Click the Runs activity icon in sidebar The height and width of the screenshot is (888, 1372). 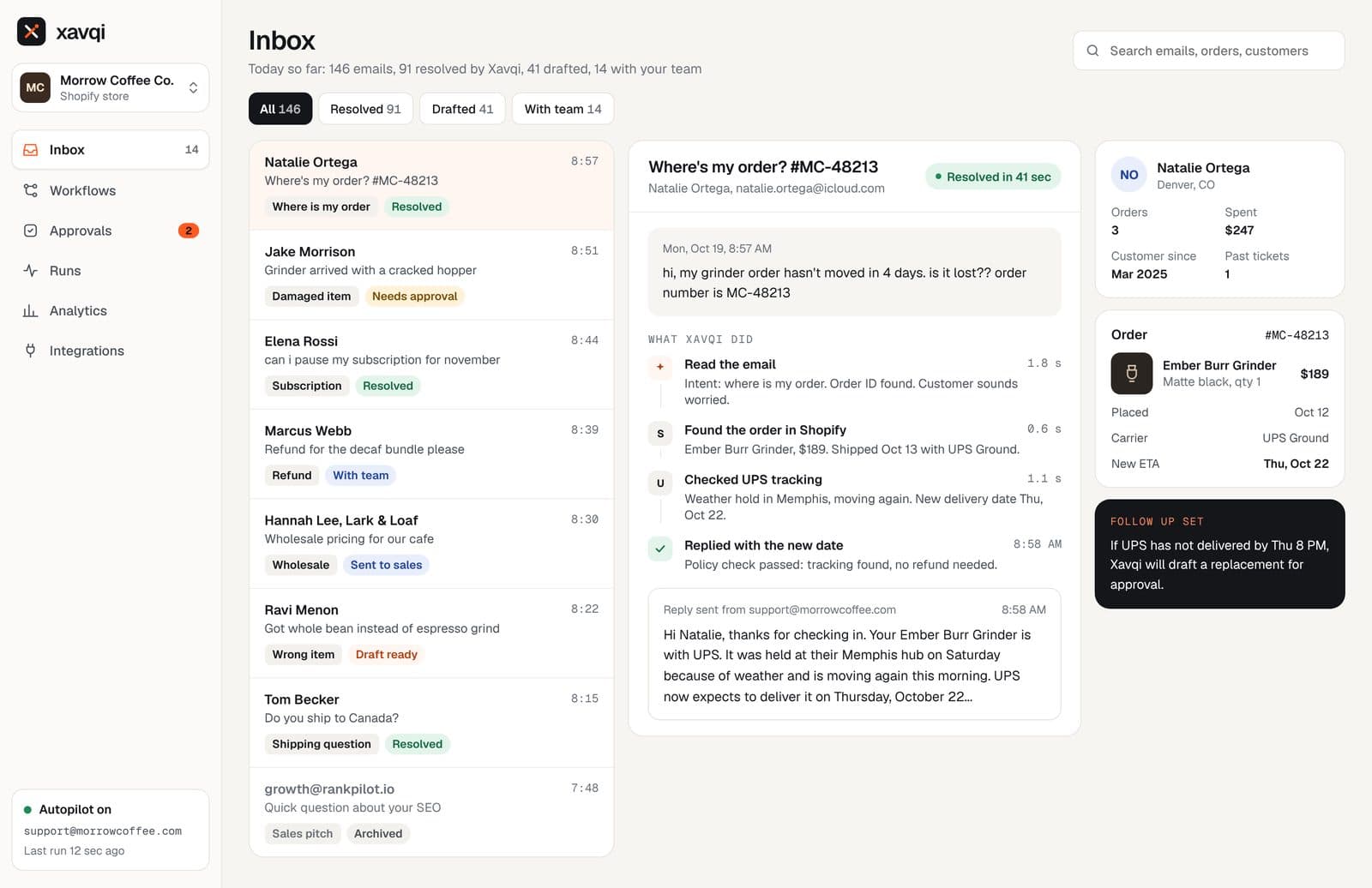coord(31,271)
